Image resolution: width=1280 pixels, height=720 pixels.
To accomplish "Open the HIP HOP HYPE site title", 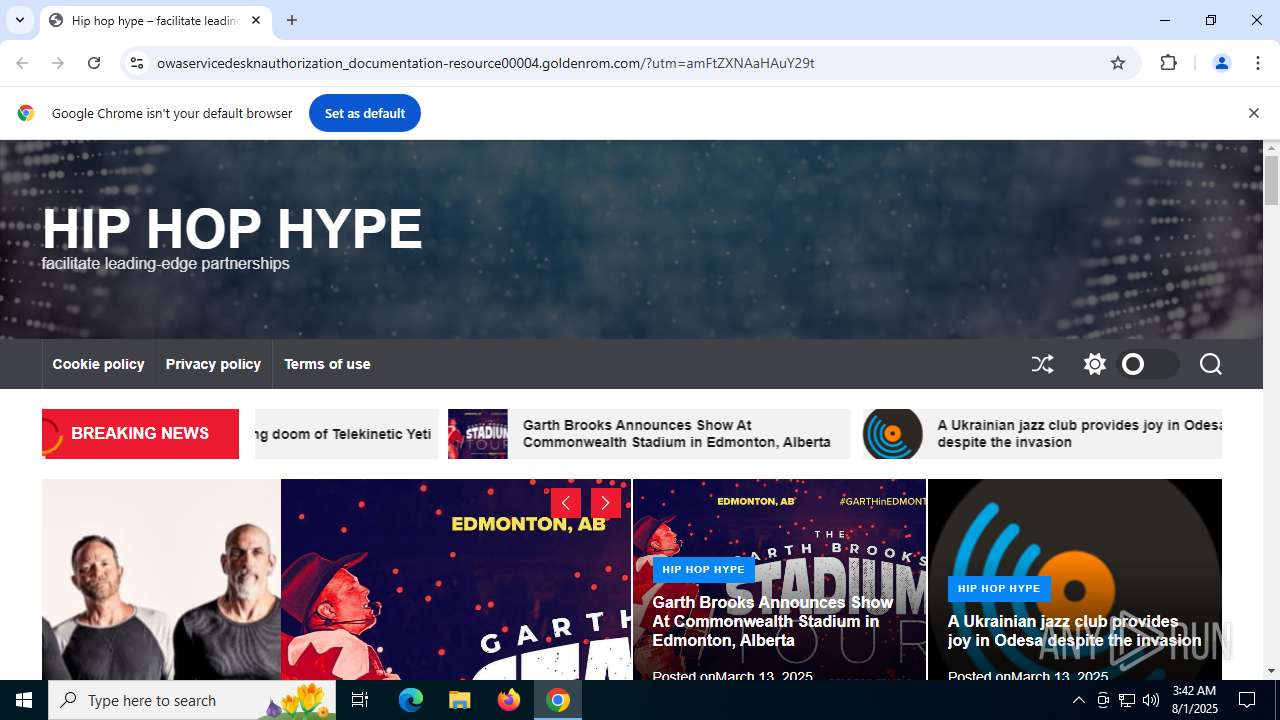I will tap(232, 229).
